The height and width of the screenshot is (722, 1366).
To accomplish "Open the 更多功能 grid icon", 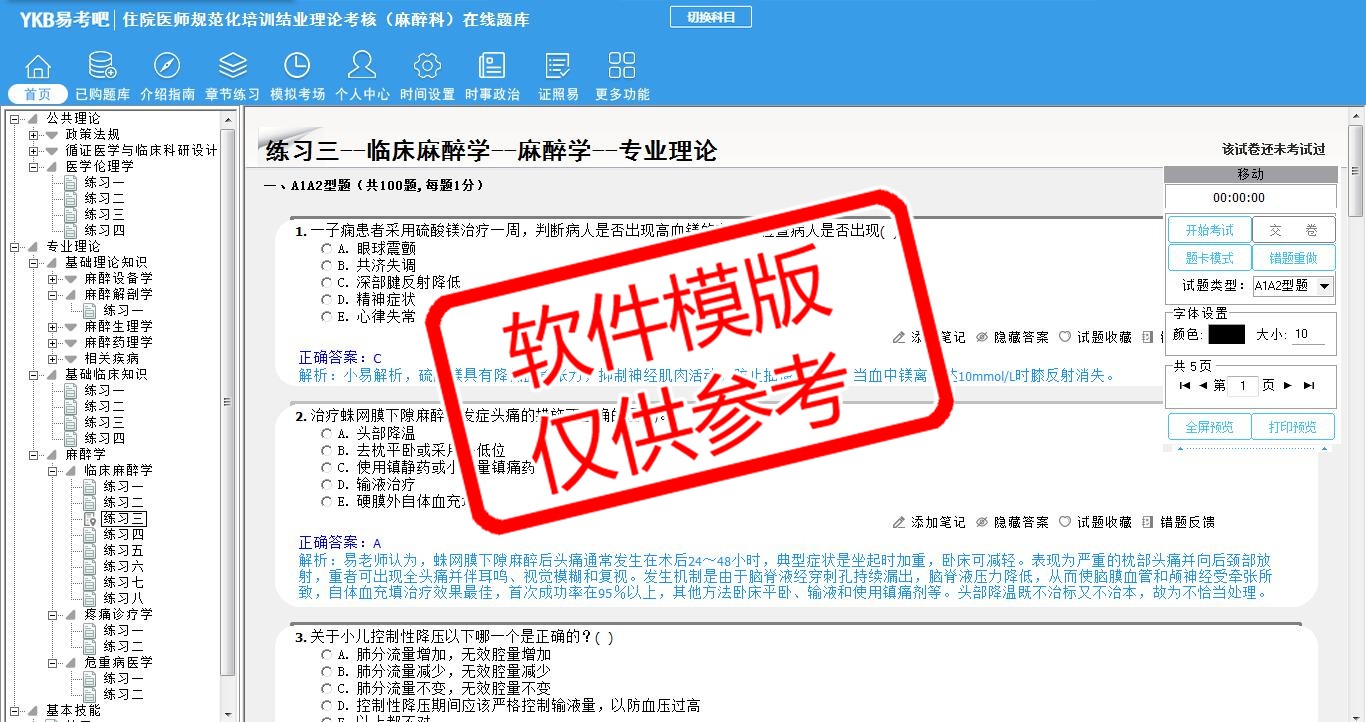I will tap(622, 67).
